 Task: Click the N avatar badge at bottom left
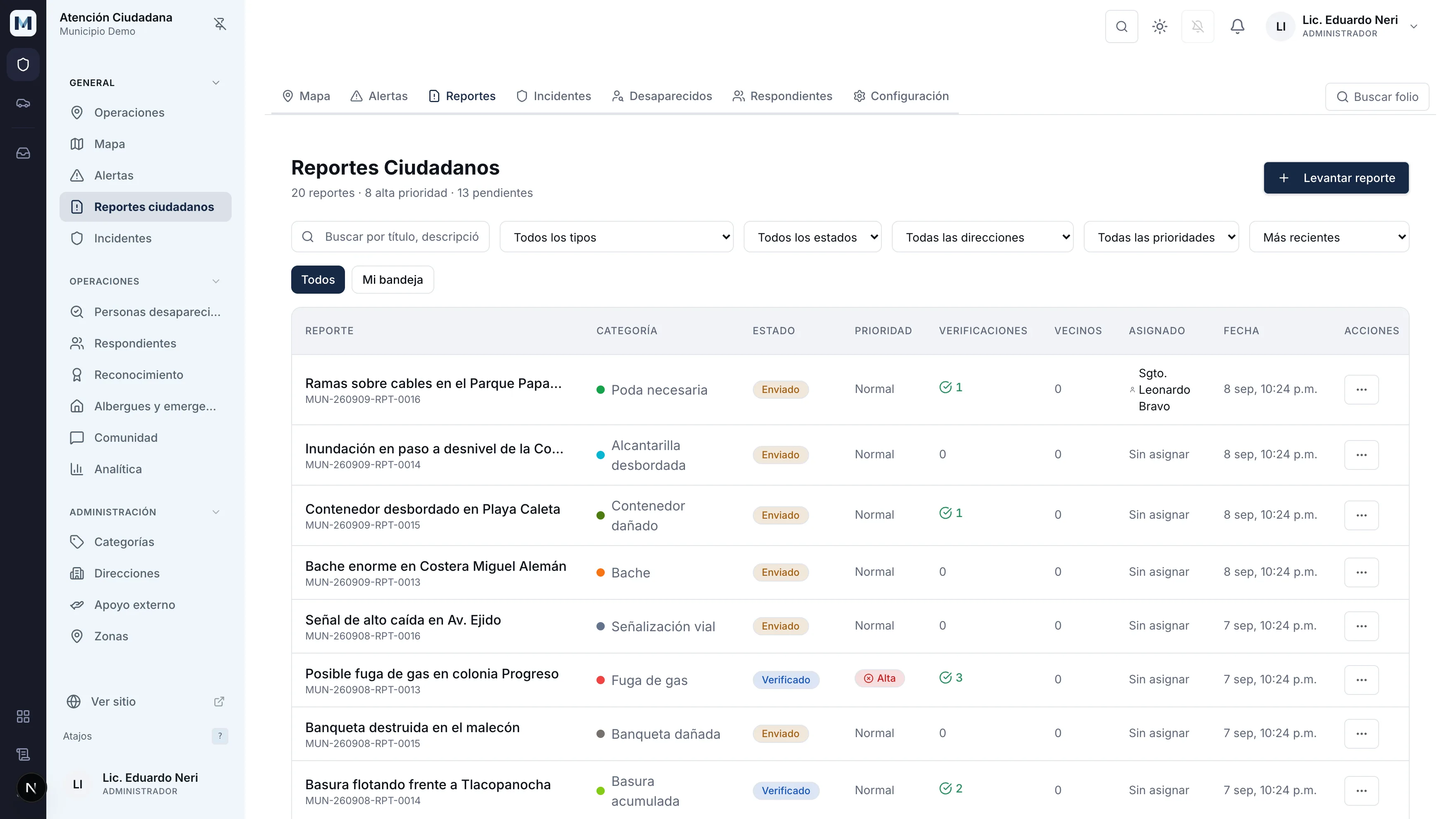click(x=31, y=787)
